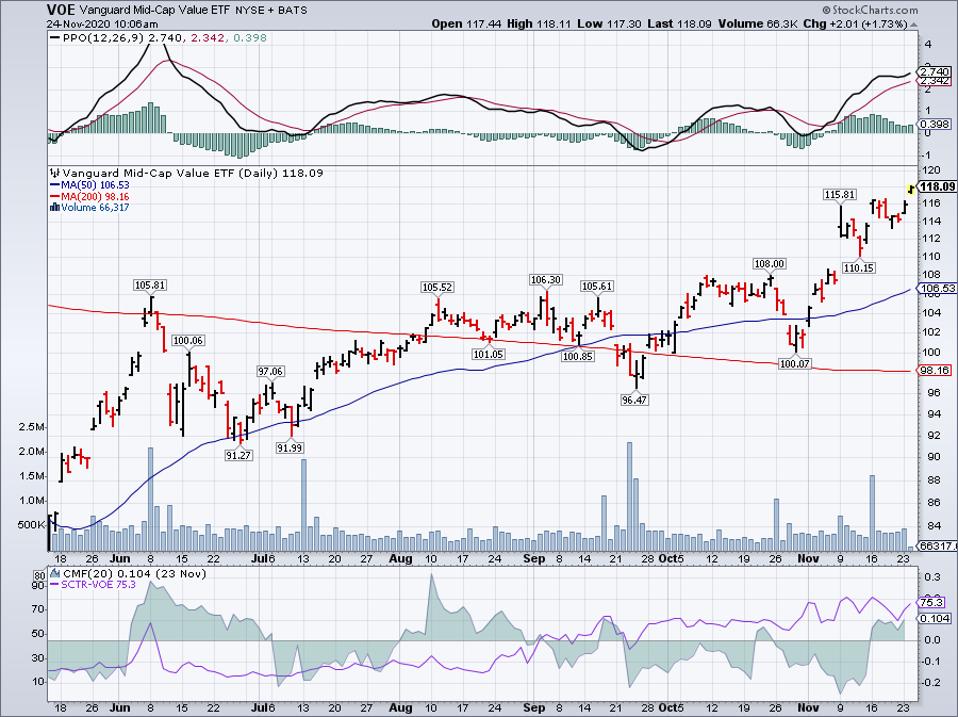Click the High 118.11 value
The height and width of the screenshot is (717, 958).
tap(537, 24)
